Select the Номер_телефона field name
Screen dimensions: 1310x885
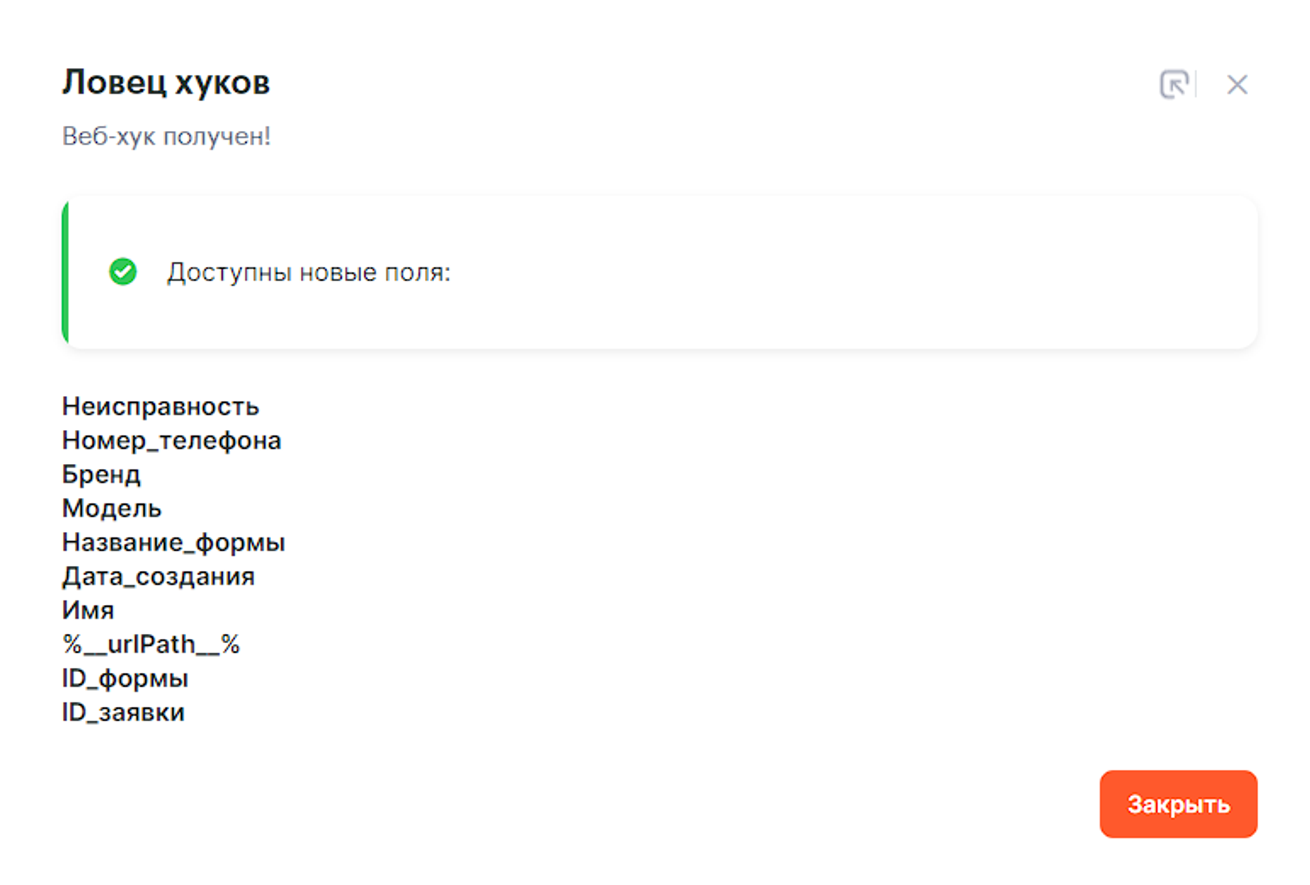pos(171,441)
